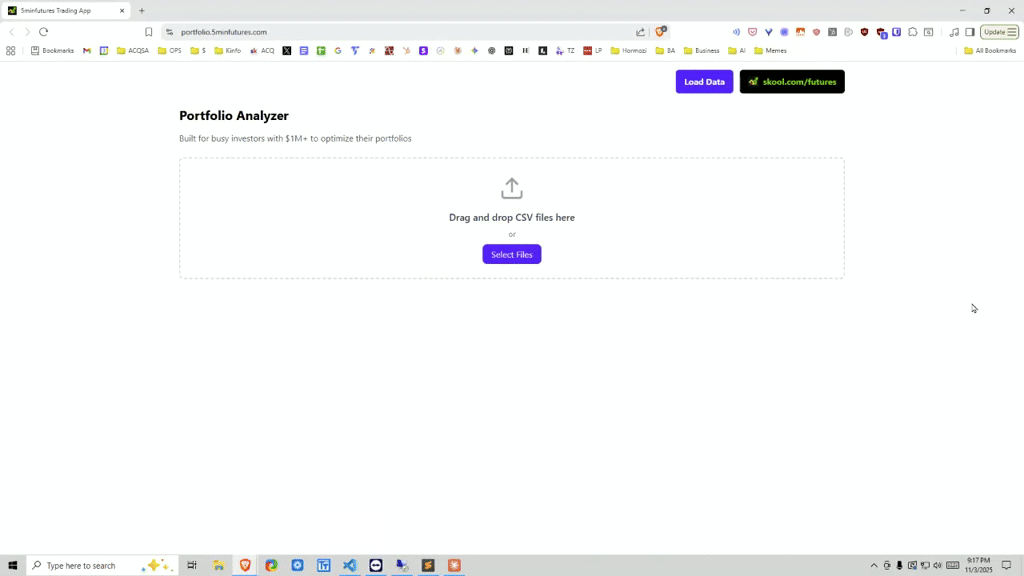Open the LP bookmark
Image resolution: width=1024 pixels, height=576 pixels.
(593, 50)
